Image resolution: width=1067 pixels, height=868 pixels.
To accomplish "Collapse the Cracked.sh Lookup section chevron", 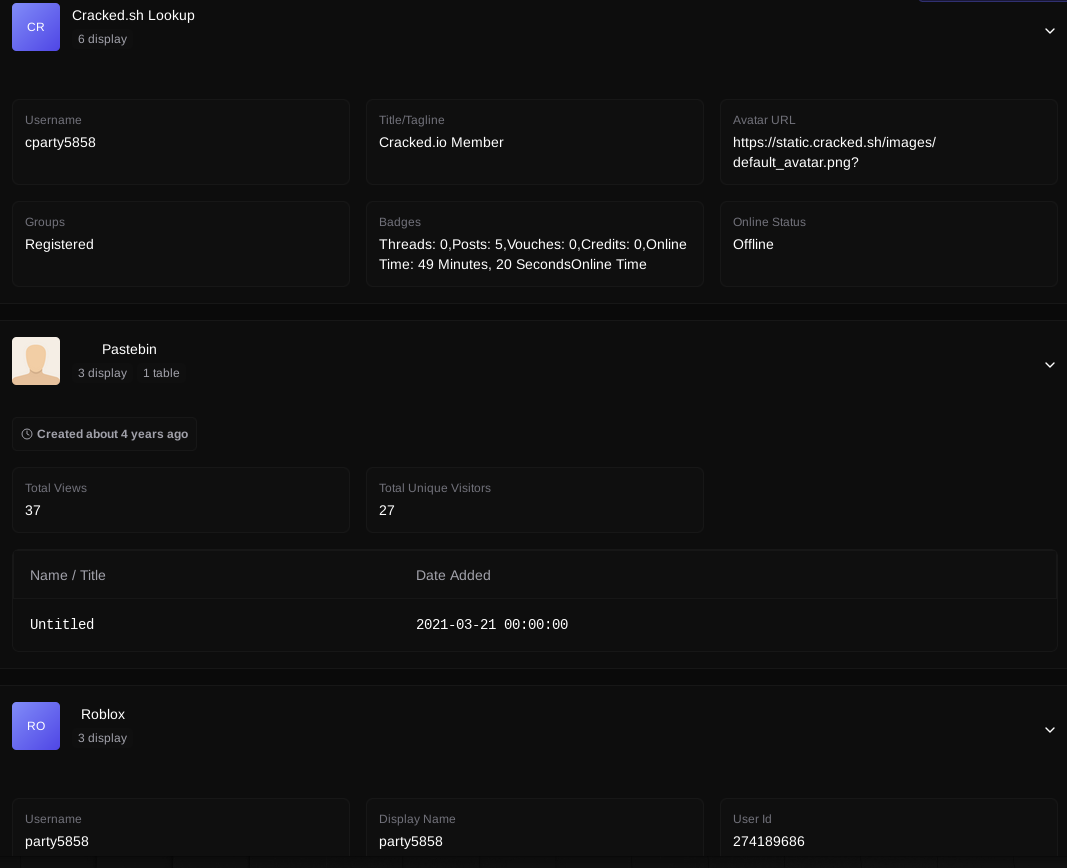I will click(1049, 31).
